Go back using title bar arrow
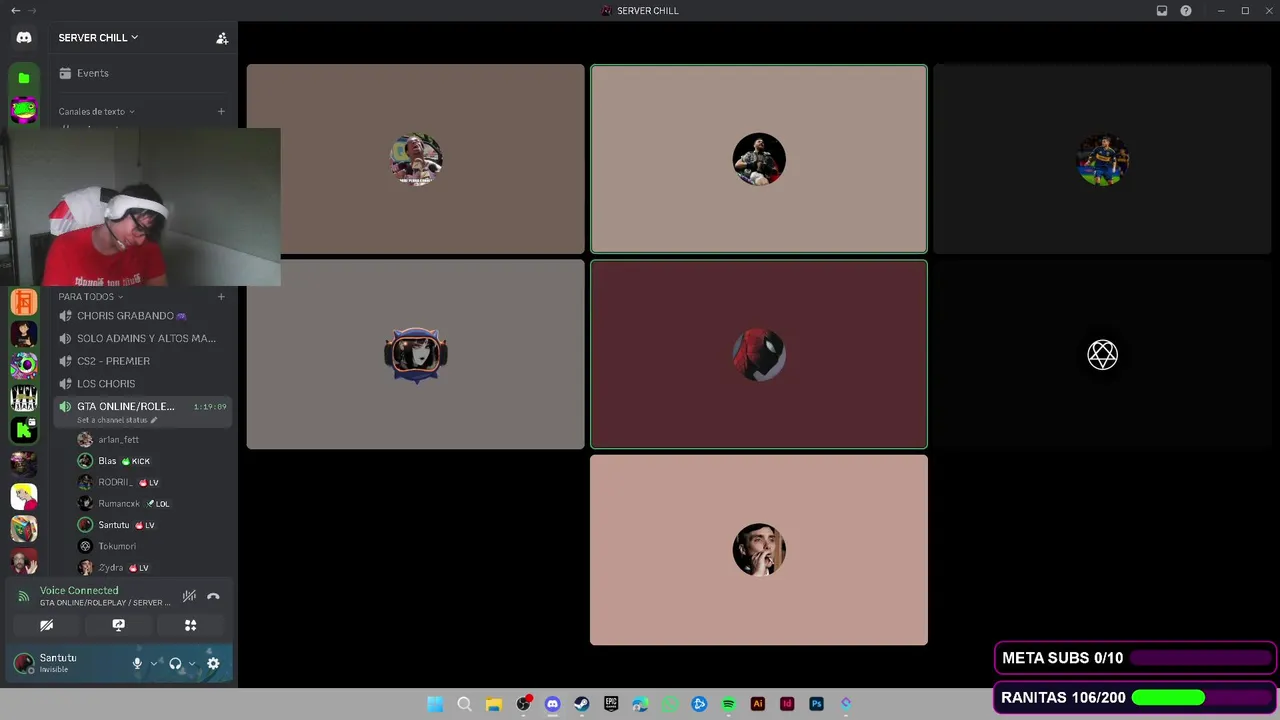1280x720 pixels. click(x=15, y=11)
